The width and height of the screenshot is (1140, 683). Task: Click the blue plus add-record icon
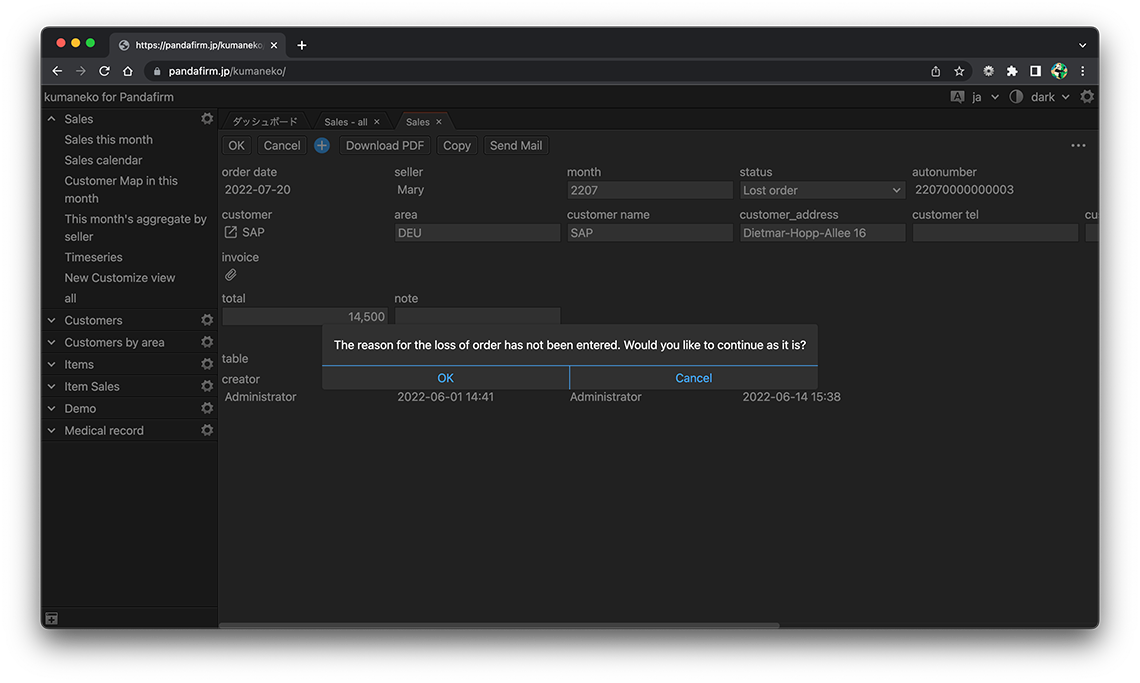point(322,145)
